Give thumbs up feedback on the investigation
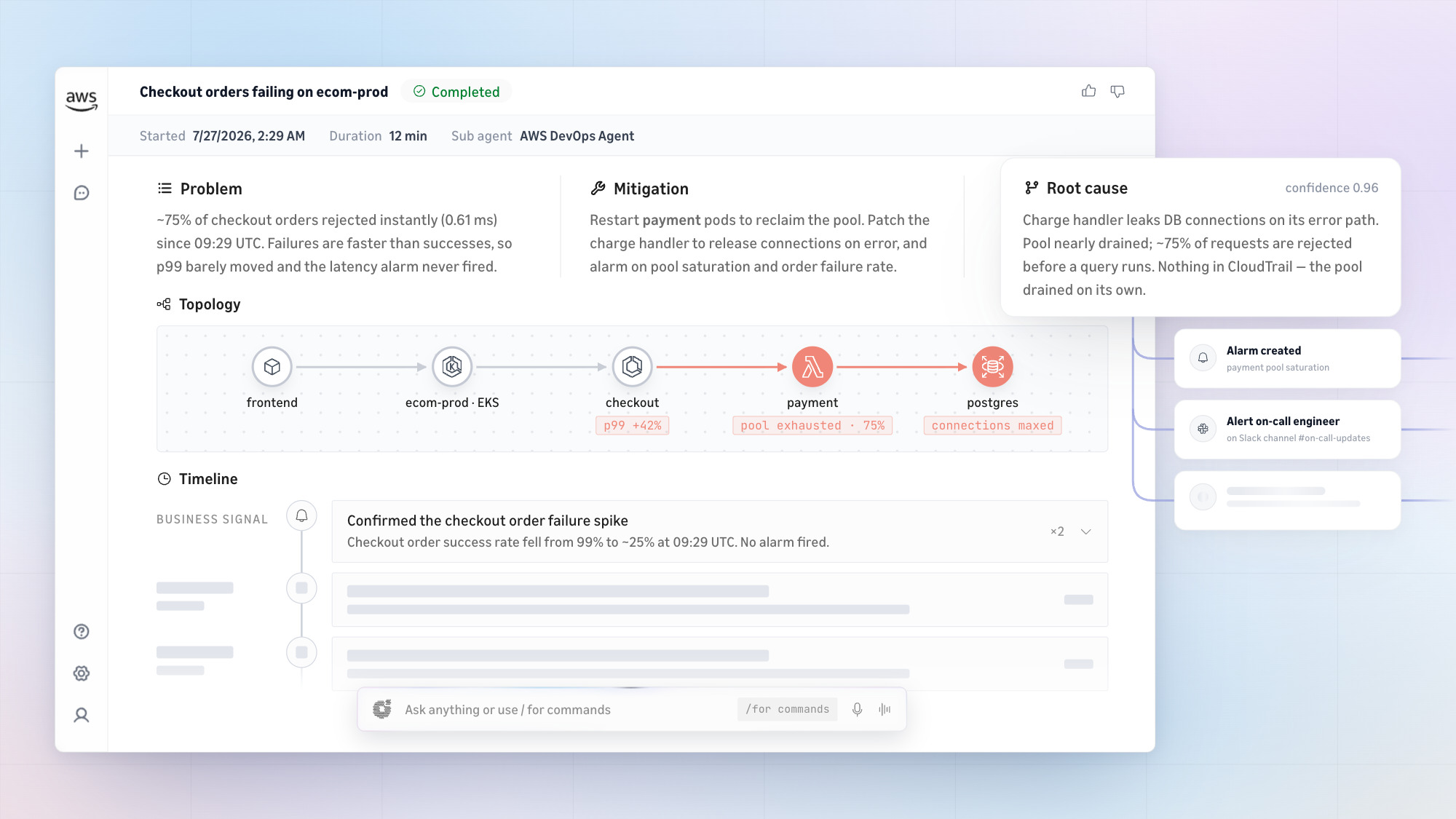This screenshot has height=819, width=1456. pyautogui.click(x=1089, y=91)
